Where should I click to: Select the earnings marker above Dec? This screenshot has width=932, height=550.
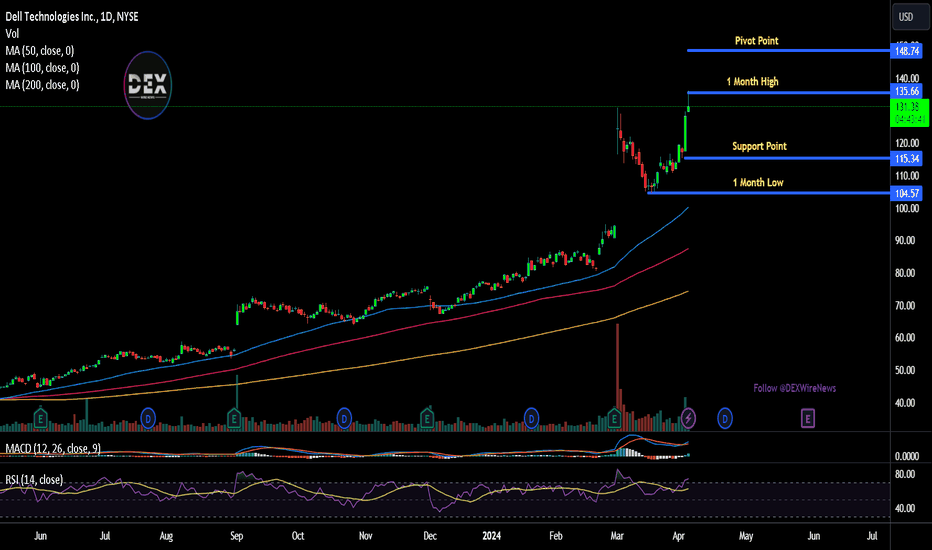click(x=427, y=419)
